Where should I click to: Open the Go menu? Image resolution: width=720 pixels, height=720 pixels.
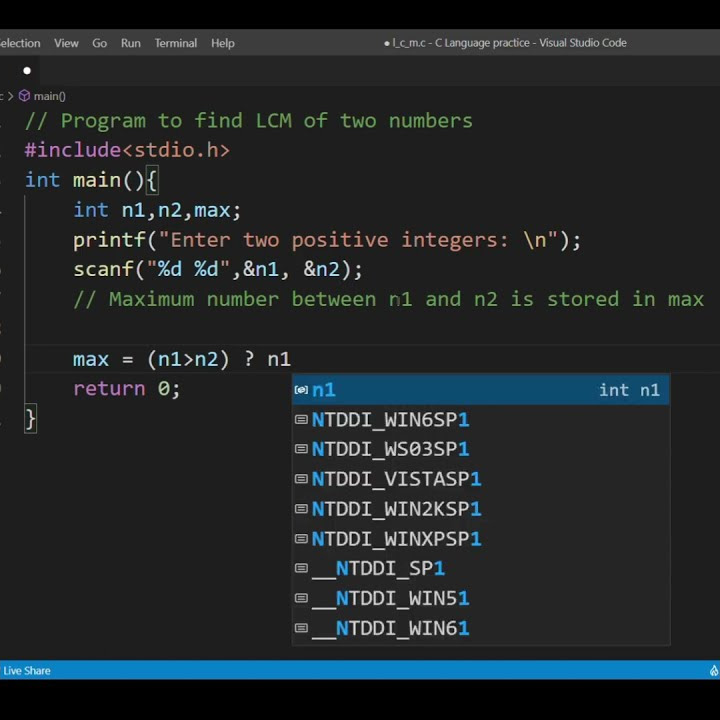coord(99,43)
